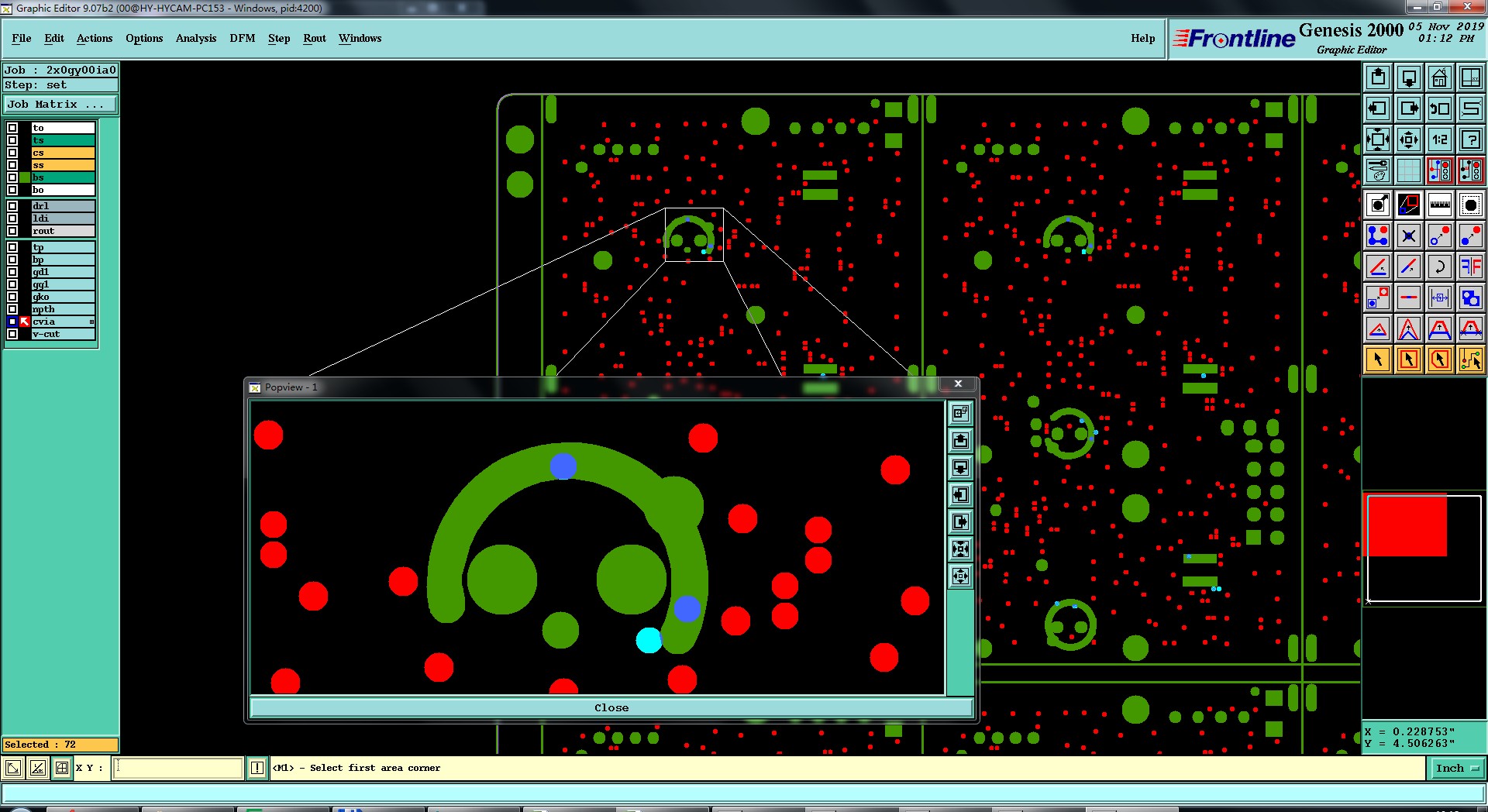Viewport: 1488px width, 812px height.
Task: Toggle the 'bs' layer checkbox
Action: point(12,177)
